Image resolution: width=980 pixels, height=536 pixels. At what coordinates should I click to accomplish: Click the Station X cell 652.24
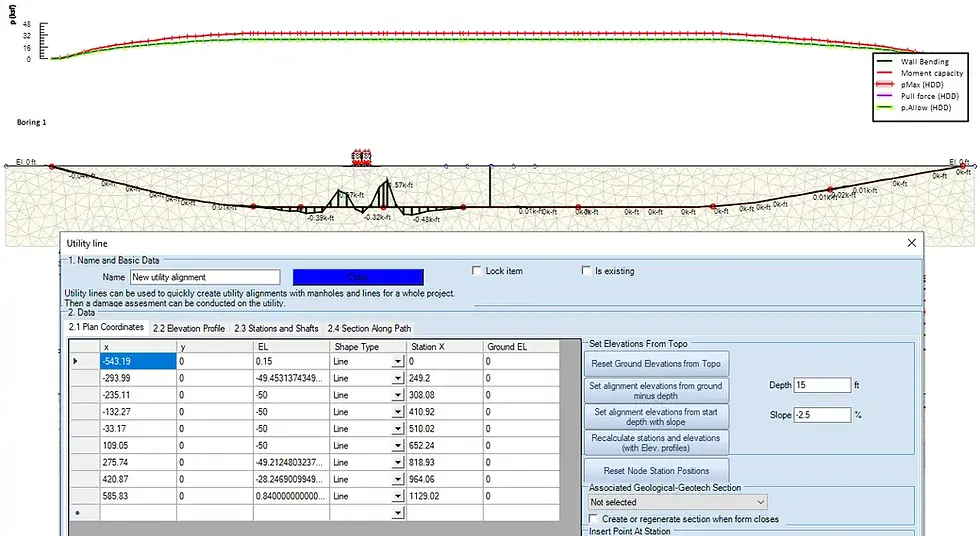(x=444, y=445)
